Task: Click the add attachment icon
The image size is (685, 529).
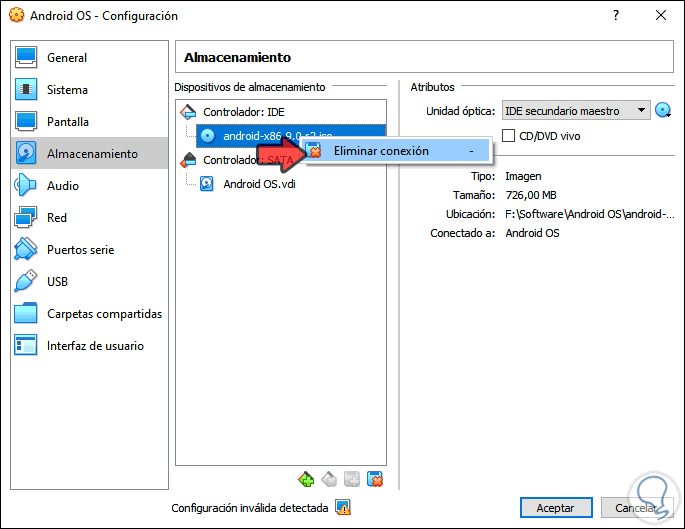Action: [352, 479]
